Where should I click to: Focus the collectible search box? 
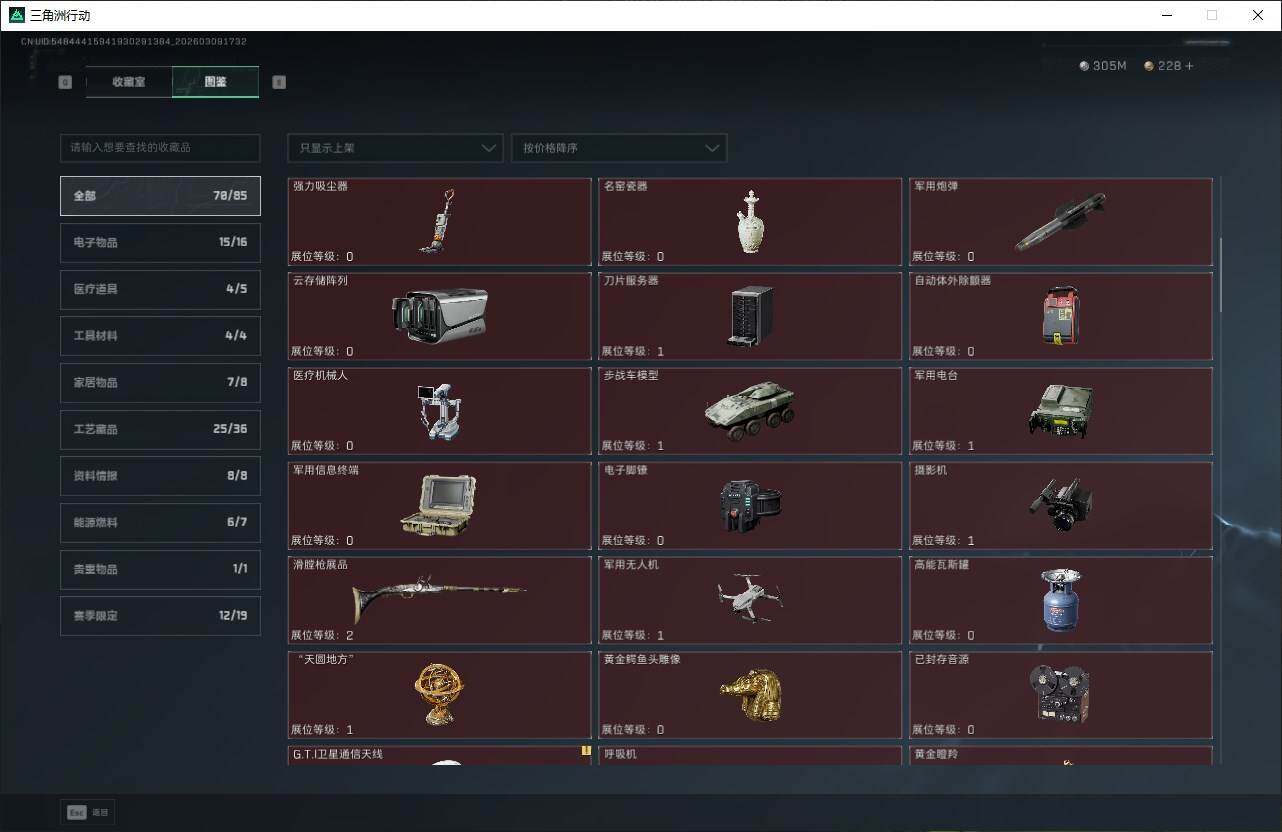tap(160, 148)
